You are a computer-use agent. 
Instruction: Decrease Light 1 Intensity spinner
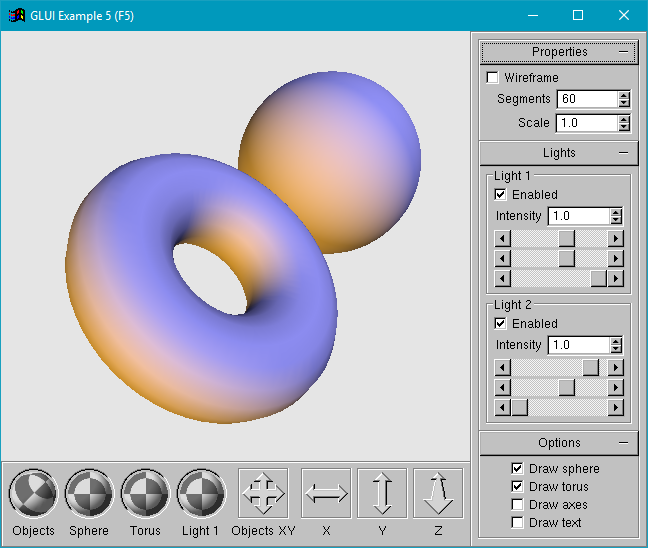pos(616,220)
